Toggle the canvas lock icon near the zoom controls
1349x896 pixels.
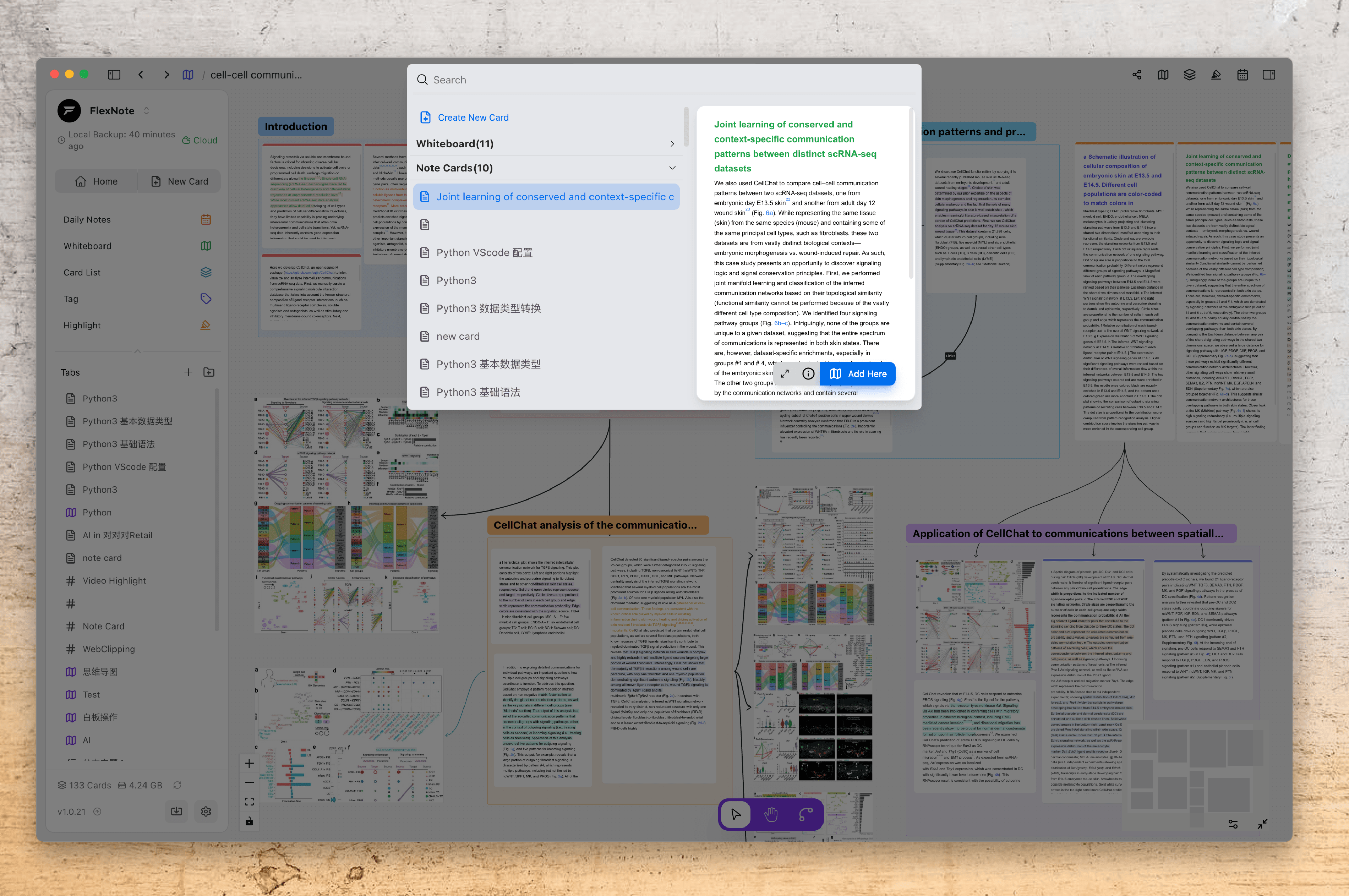point(248,821)
